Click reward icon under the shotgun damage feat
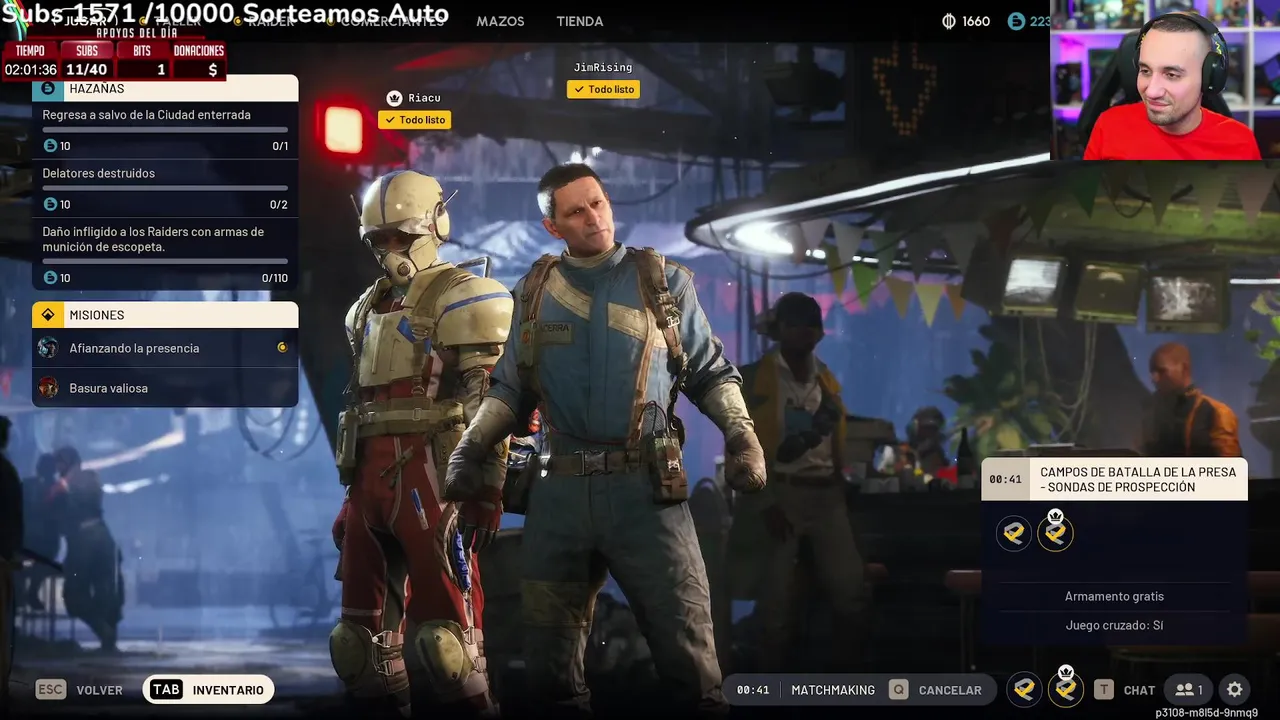 tap(50, 278)
